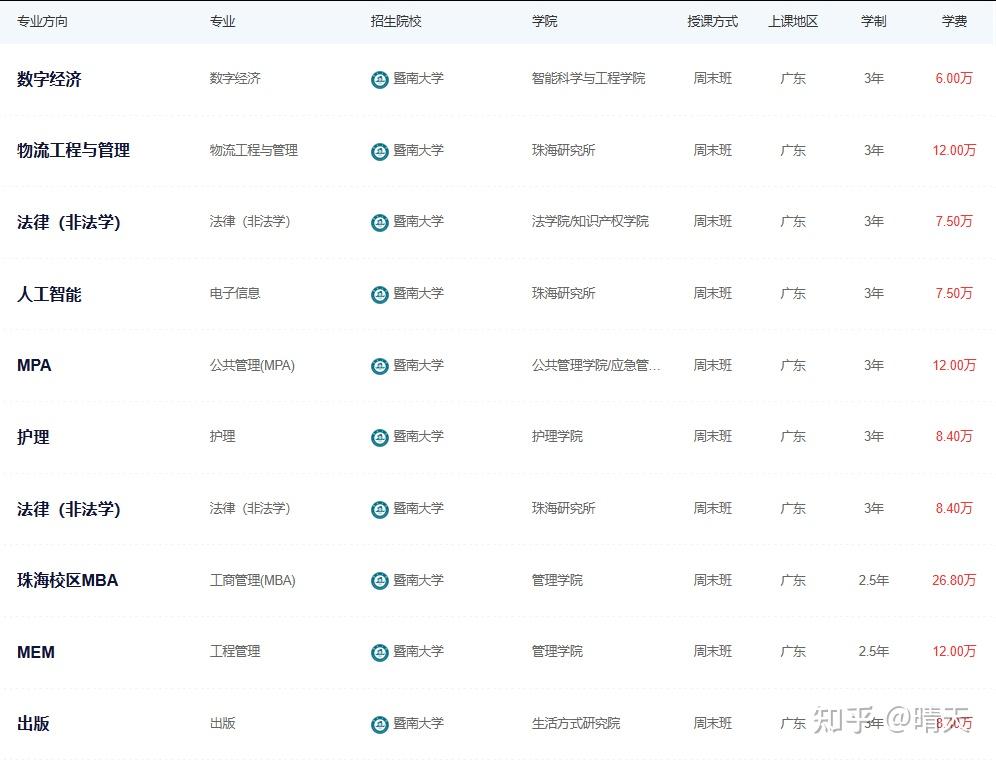
Task: Open the 护理 program title
Action: tap(33, 437)
